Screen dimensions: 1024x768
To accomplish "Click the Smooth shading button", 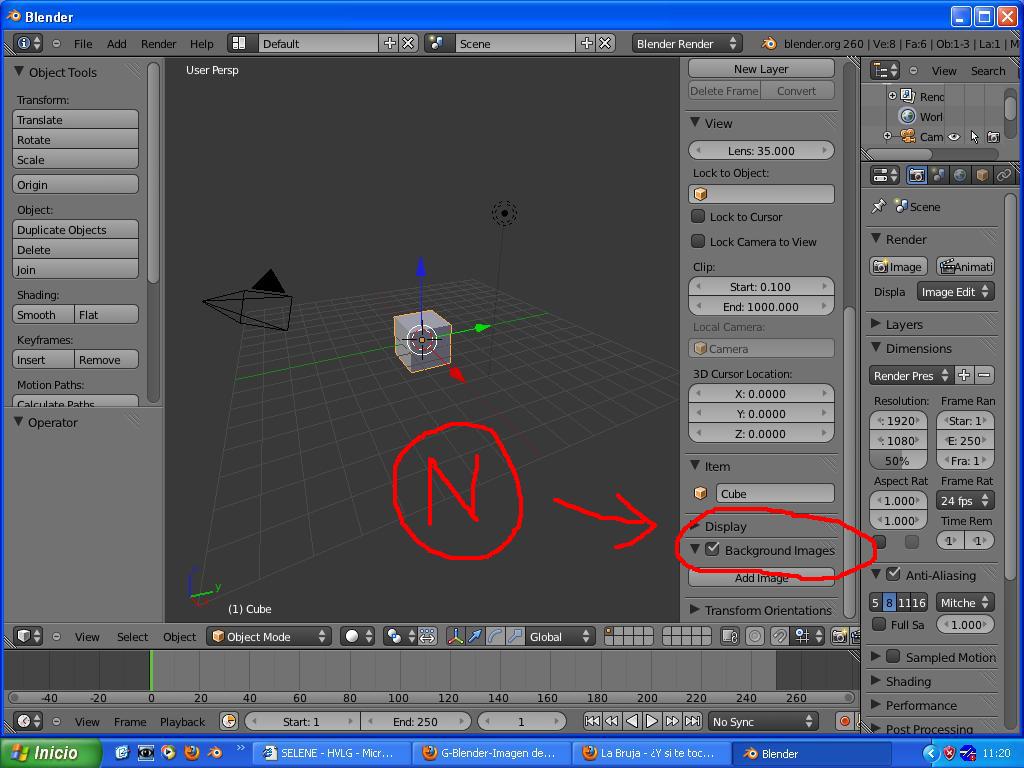I will [x=43, y=314].
